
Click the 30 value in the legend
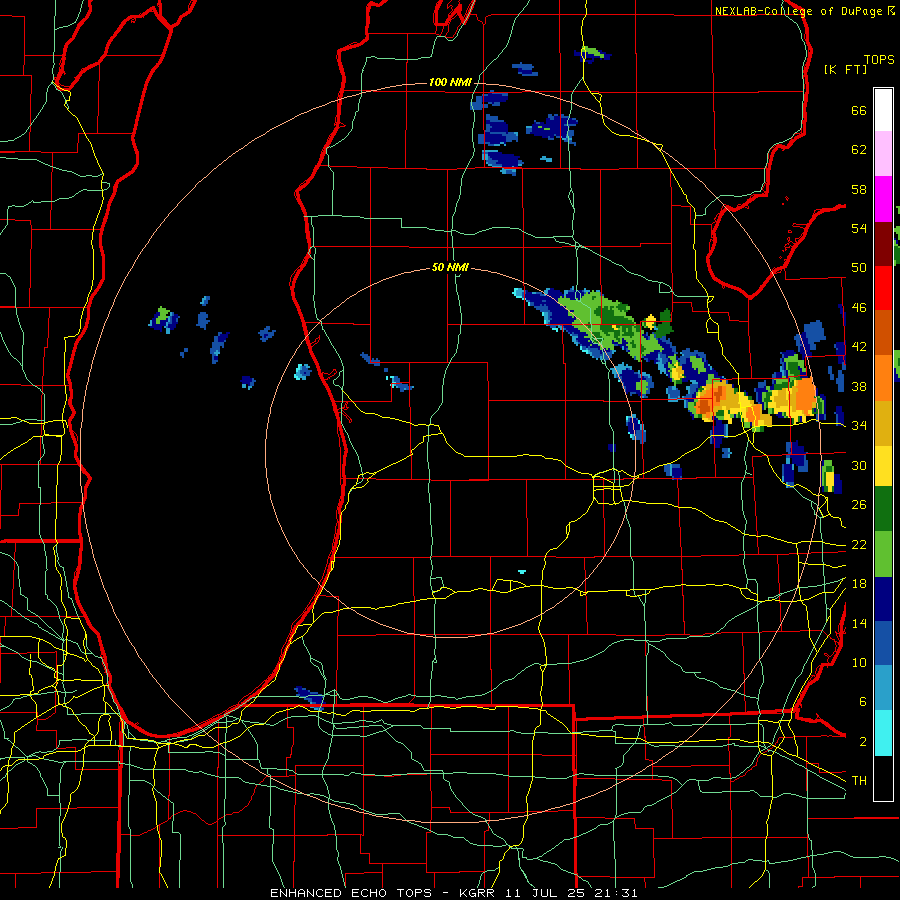click(859, 465)
